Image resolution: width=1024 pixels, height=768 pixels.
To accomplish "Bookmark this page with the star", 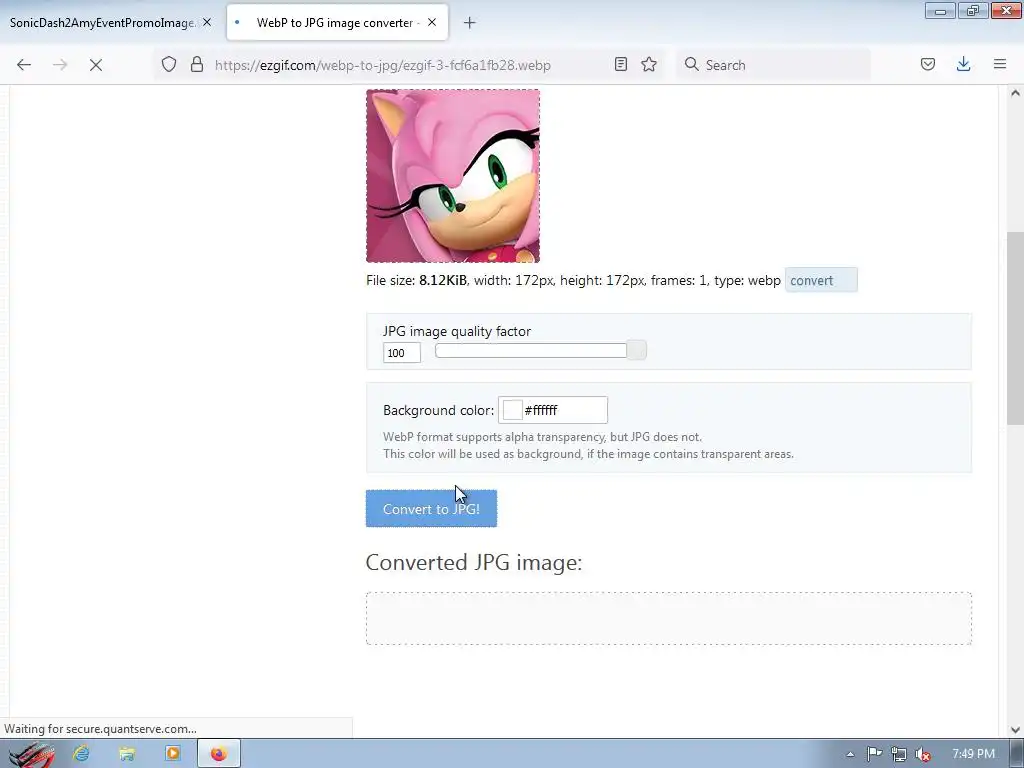I will pos(648,65).
